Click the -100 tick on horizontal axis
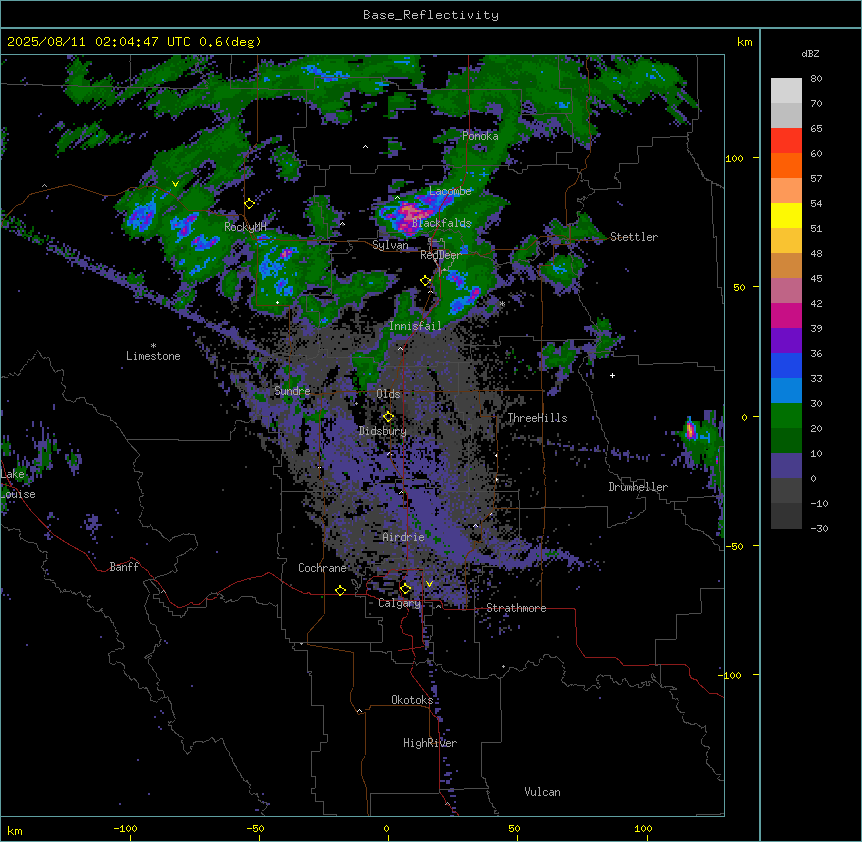The width and height of the screenshot is (862, 842). 125,828
